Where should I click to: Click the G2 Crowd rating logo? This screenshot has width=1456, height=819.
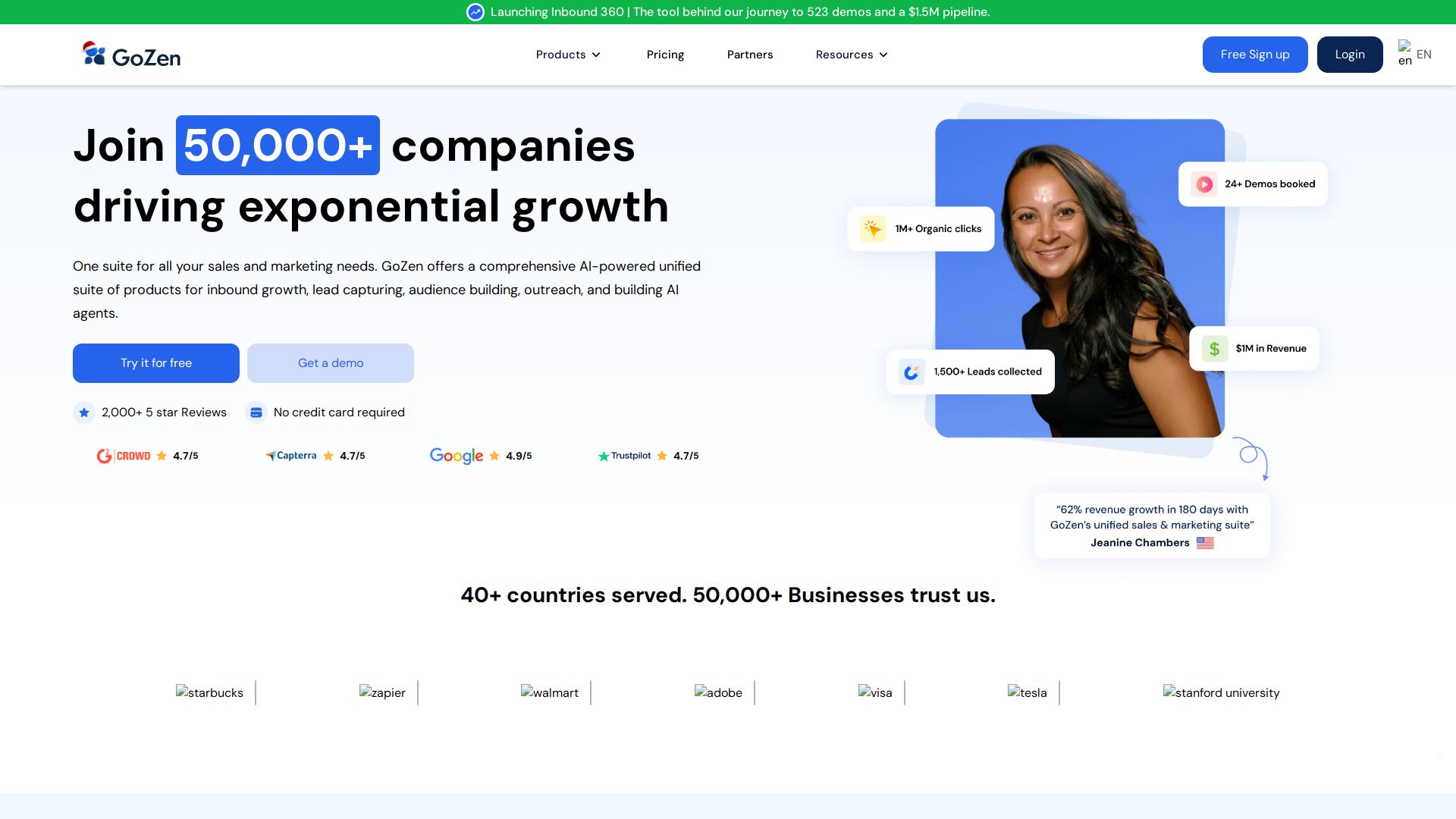pyautogui.click(x=124, y=456)
